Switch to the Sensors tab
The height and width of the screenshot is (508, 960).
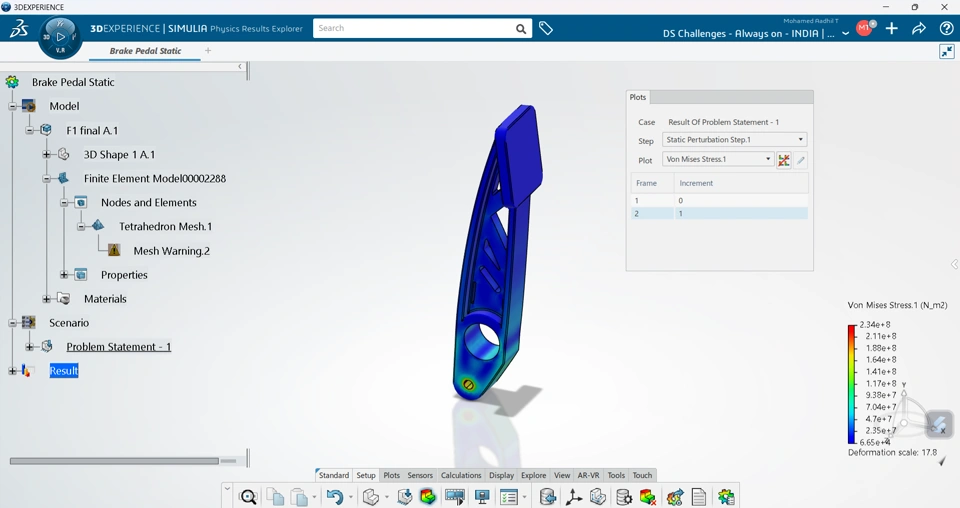[x=420, y=475]
